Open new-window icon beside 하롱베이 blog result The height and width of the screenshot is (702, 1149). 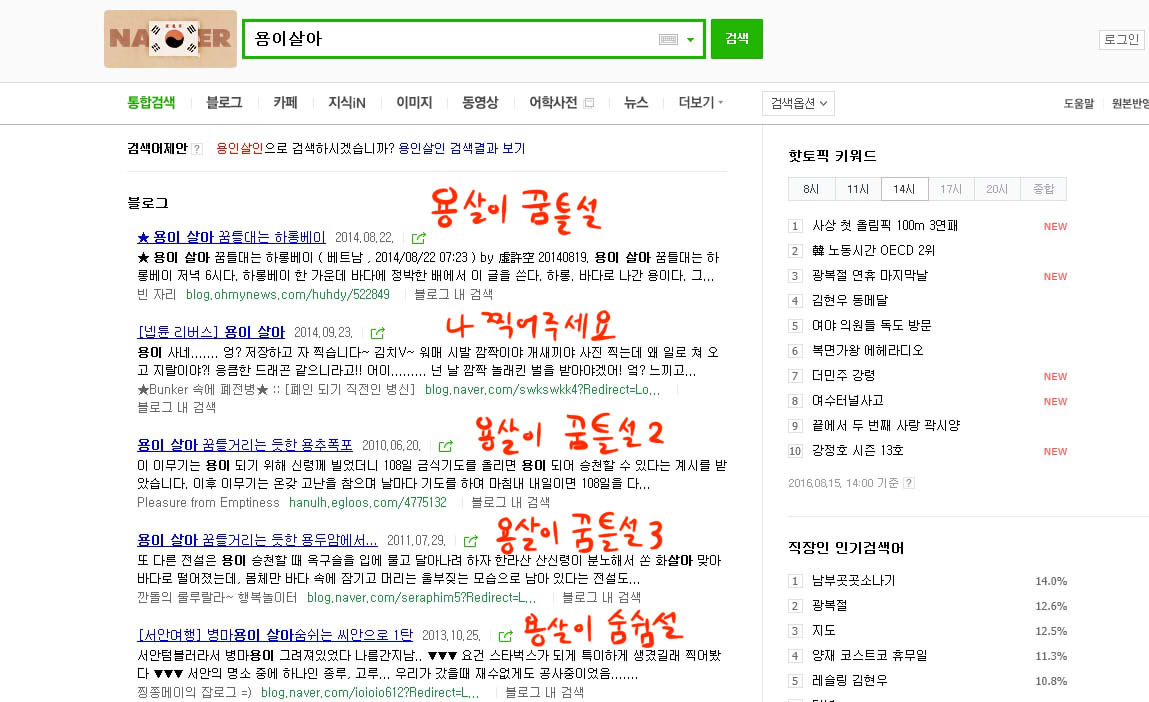419,238
